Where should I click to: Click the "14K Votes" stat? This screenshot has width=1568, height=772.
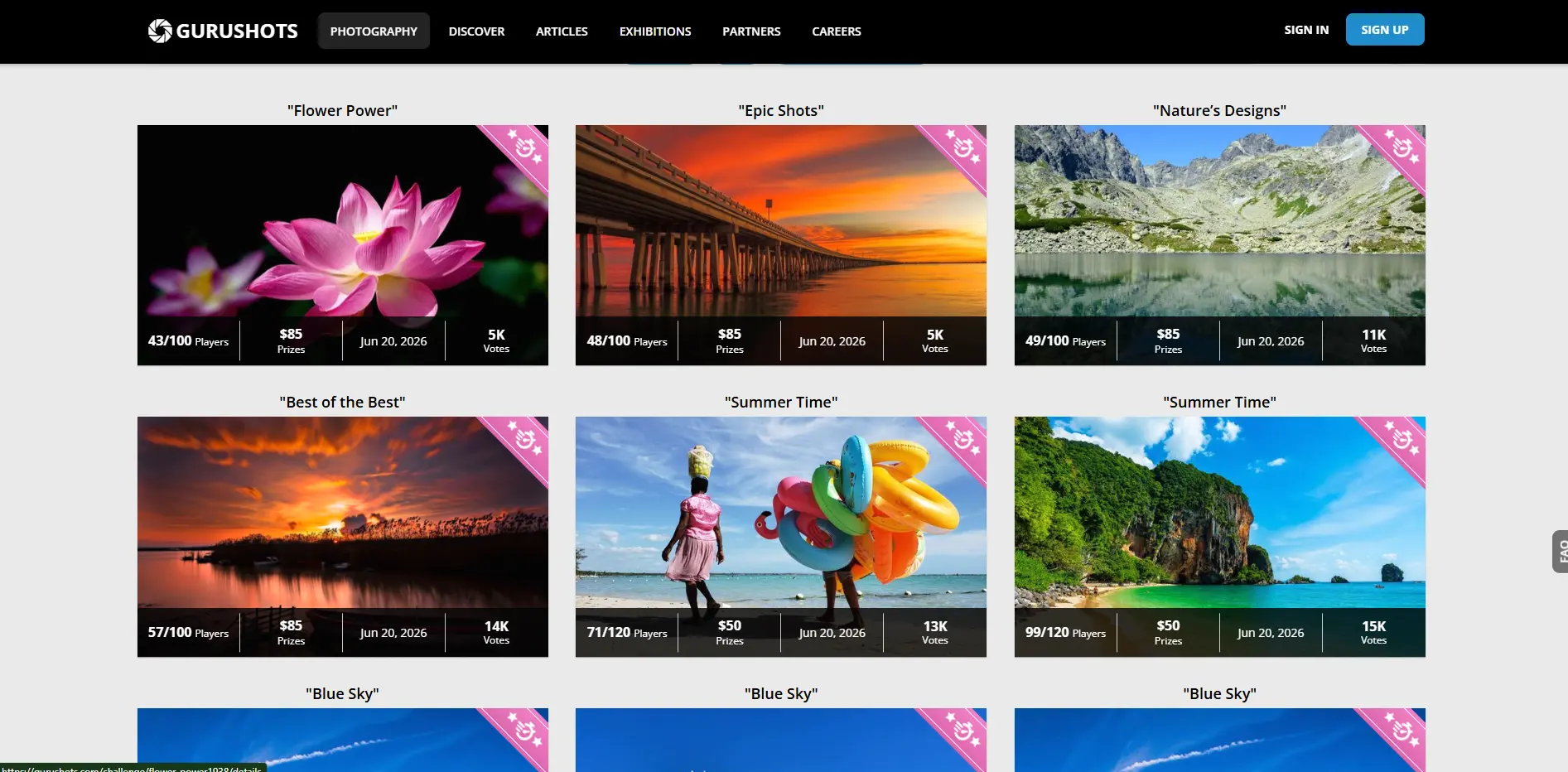coord(496,632)
